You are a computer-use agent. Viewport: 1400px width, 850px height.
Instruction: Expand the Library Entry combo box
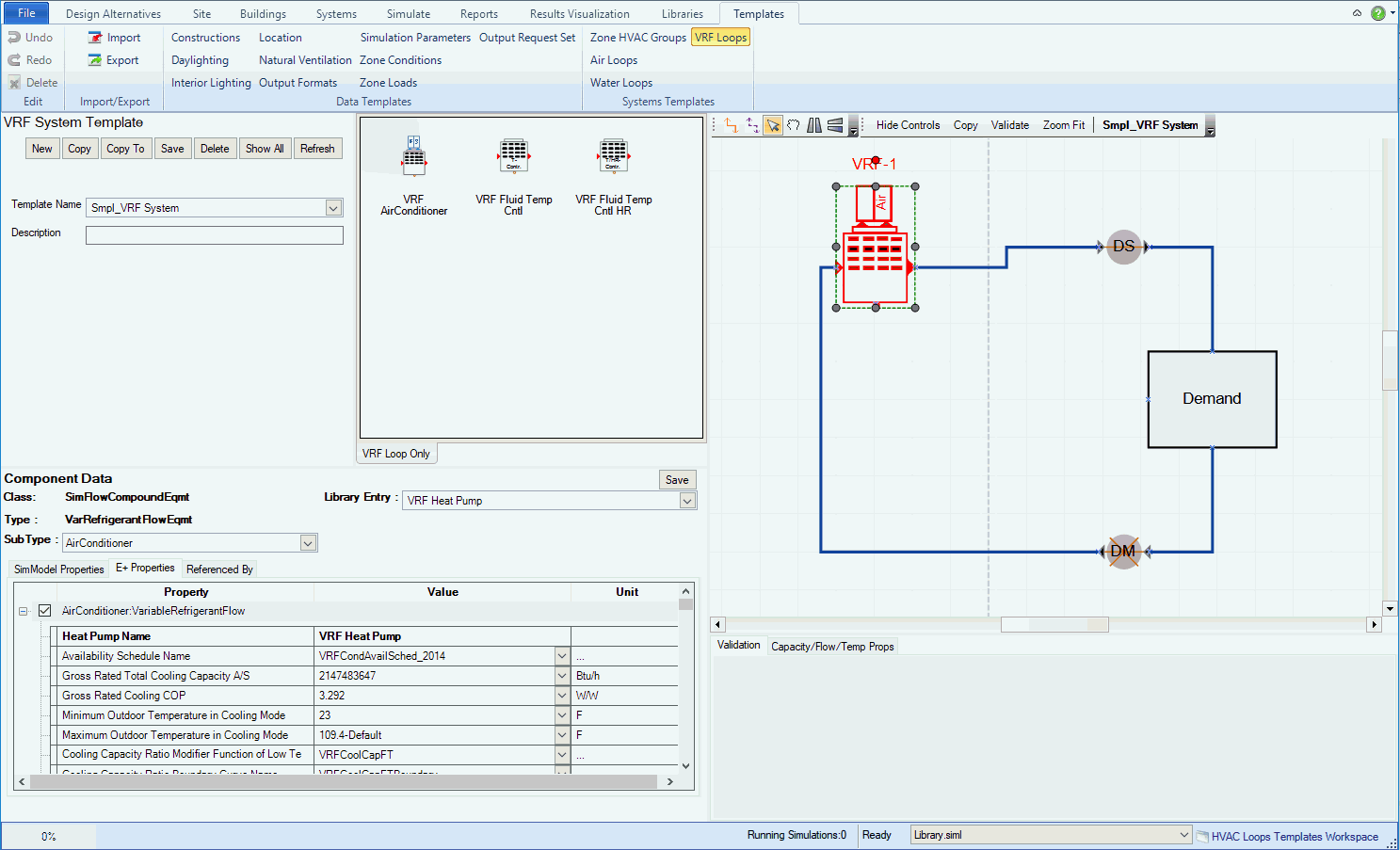[687, 501]
